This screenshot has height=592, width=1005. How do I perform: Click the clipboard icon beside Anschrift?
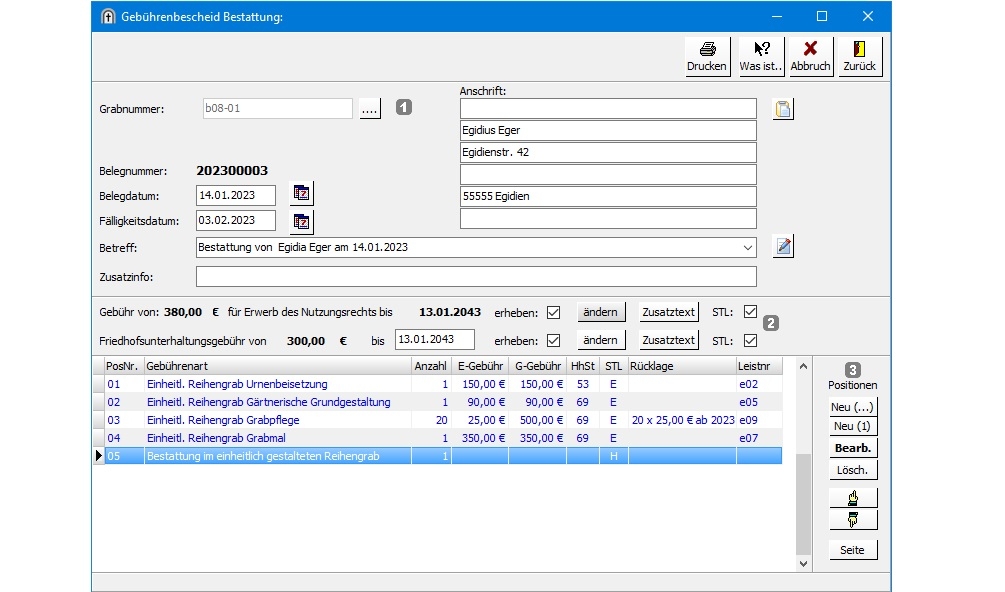pyautogui.click(x=783, y=109)
